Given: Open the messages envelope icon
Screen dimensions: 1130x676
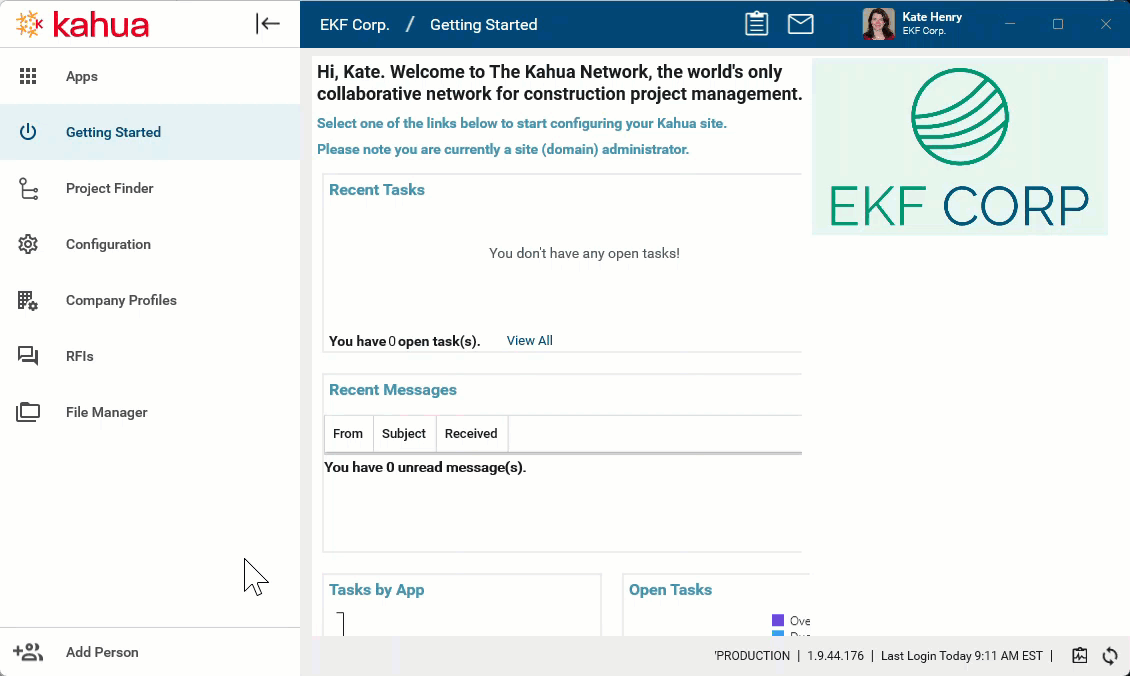Looking at the screenshot, I should 800,24.
